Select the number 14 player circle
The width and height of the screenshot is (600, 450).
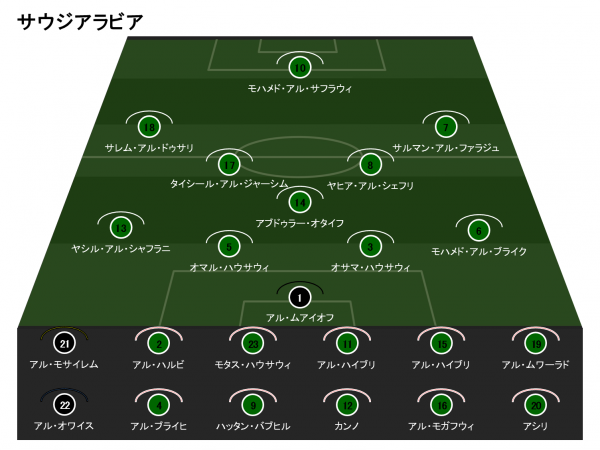[300, 202]
